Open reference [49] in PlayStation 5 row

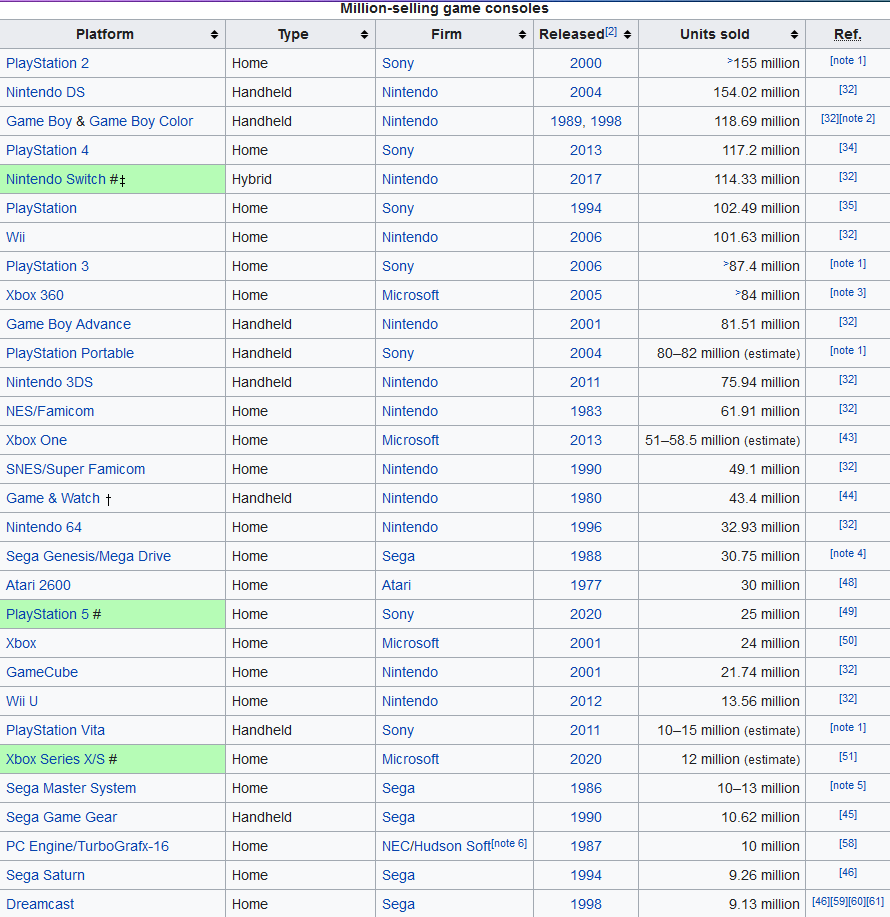pos(848,613)
